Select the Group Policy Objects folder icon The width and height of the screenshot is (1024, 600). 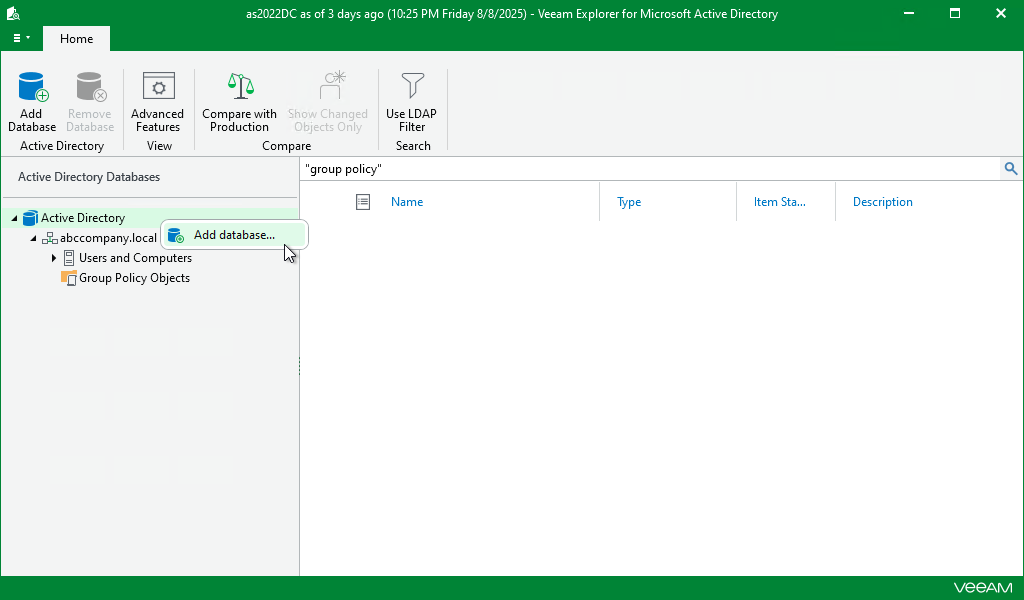click(x=69, y=278)
